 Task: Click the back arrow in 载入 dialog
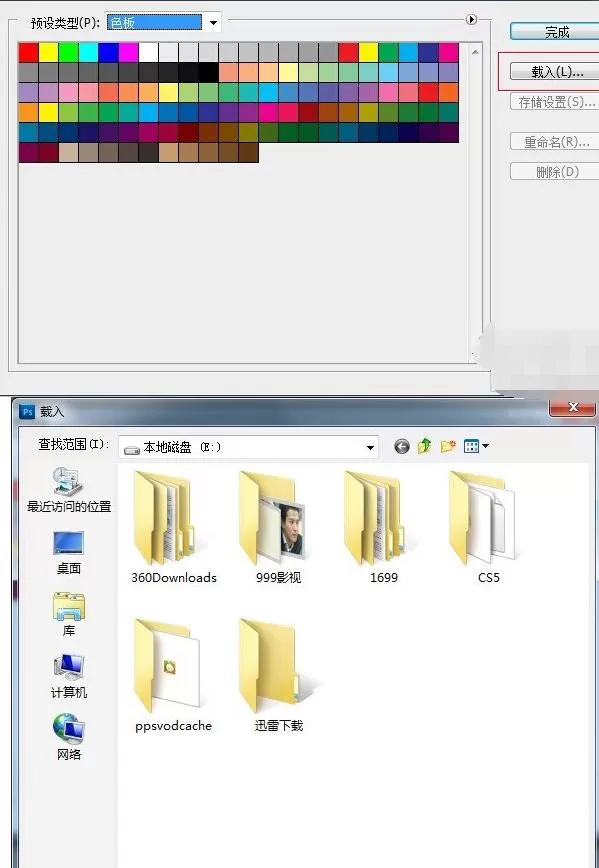pos(402,446)
